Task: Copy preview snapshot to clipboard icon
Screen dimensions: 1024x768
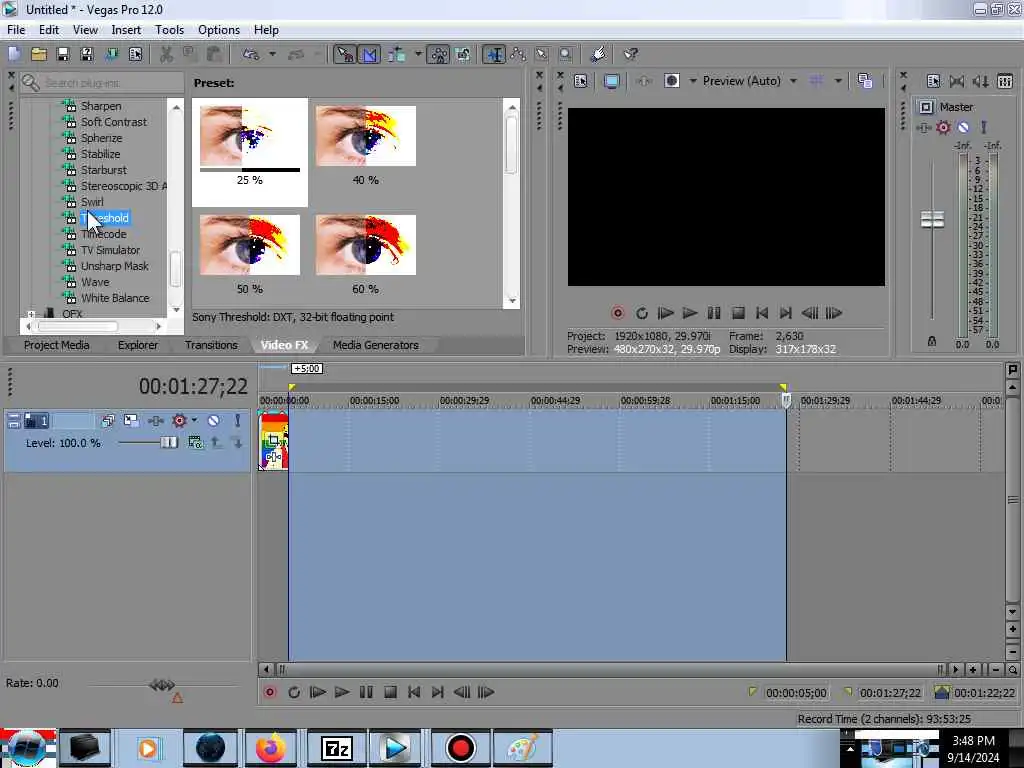Action: coord(865,81)
